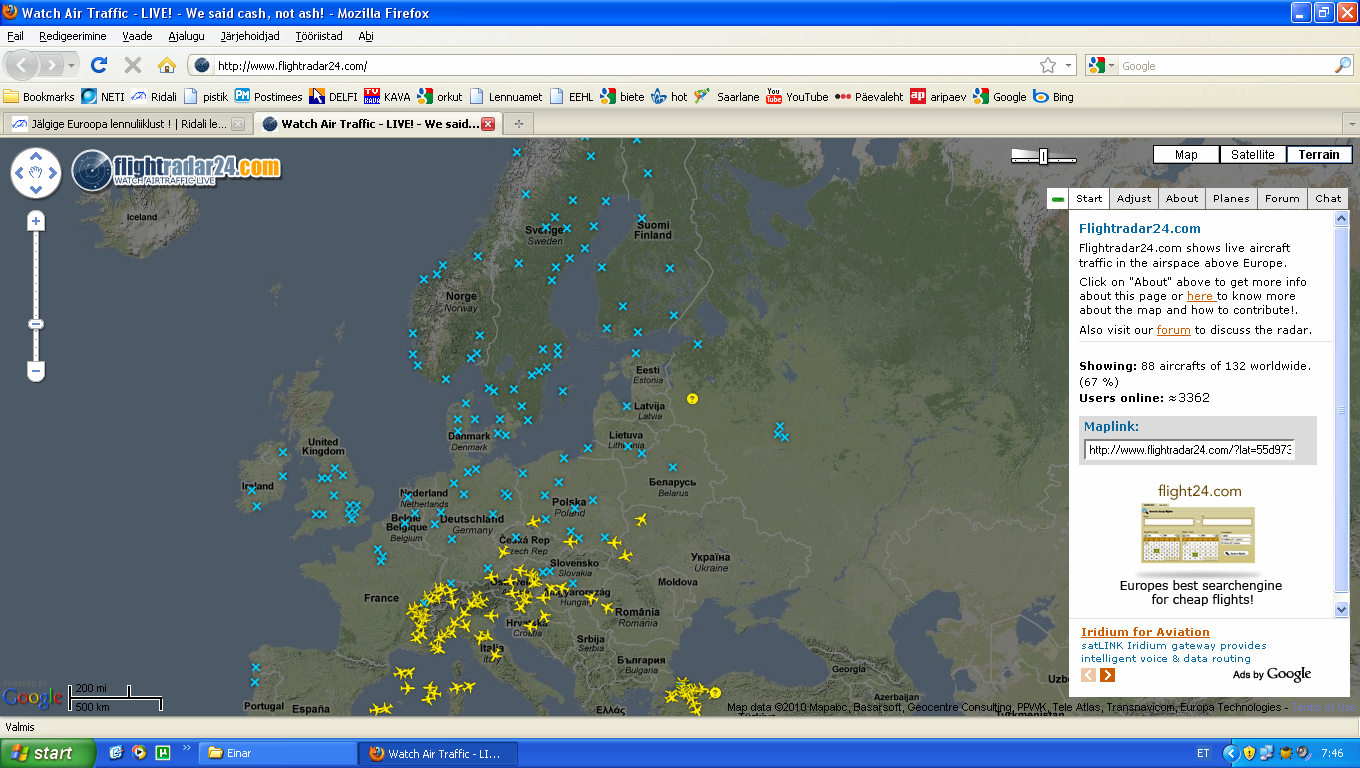
Task: Open the Bookmarks folder in bookmarks toolbar
Action: [x=39, y=97]
